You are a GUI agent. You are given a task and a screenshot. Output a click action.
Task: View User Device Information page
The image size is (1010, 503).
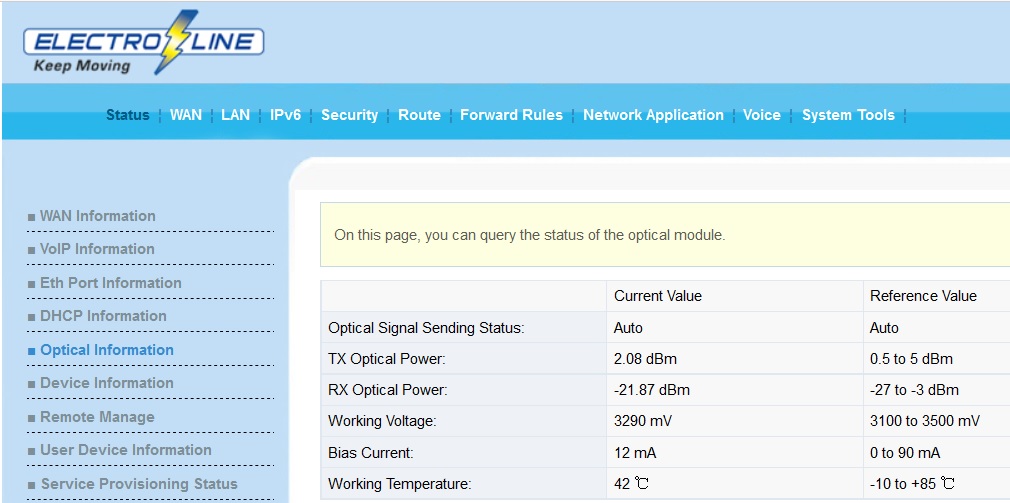(125, 450)
